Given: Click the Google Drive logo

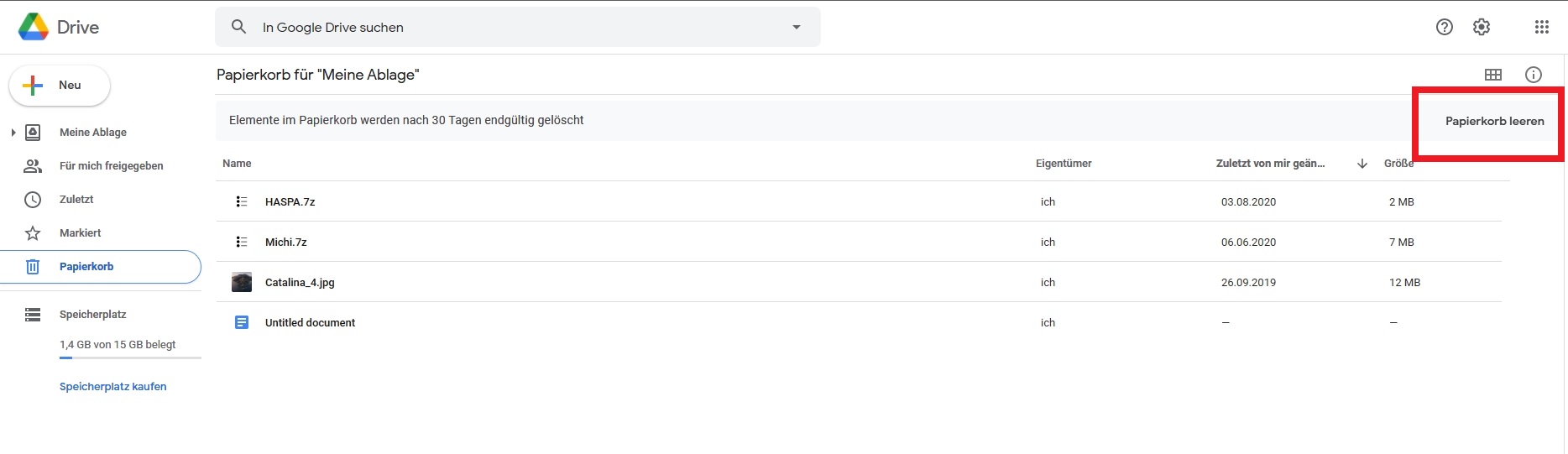Looking at the screenshot, I should [34, 27].
